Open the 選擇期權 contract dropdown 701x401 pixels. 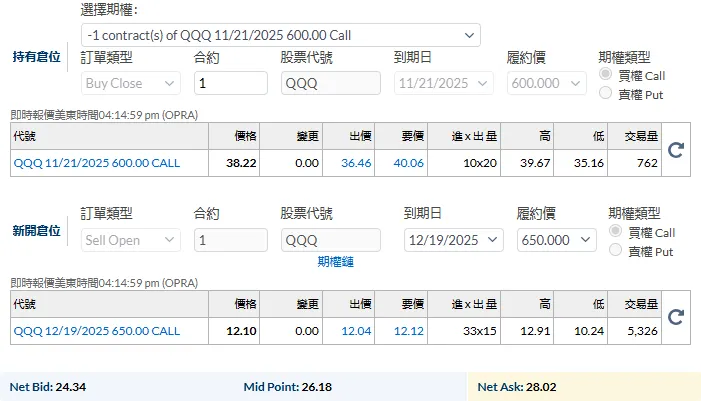click(x=280, y=35)
